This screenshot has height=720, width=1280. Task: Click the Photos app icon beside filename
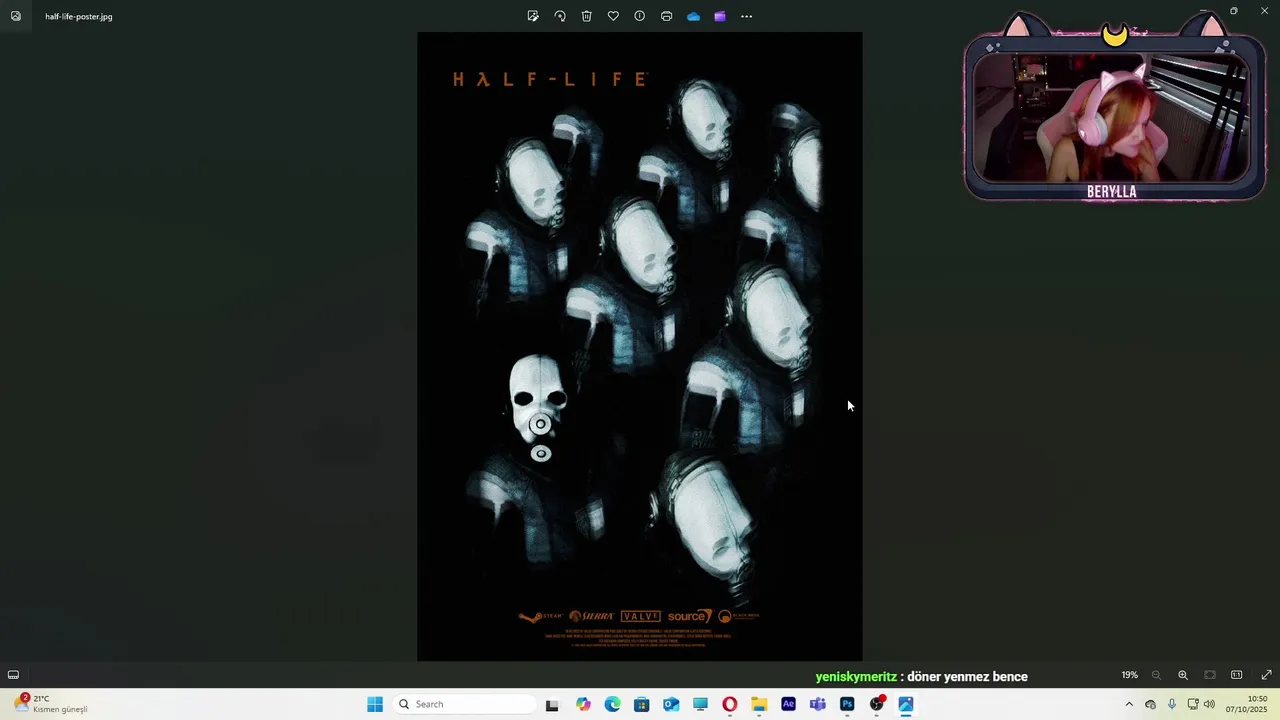point(16,16)
